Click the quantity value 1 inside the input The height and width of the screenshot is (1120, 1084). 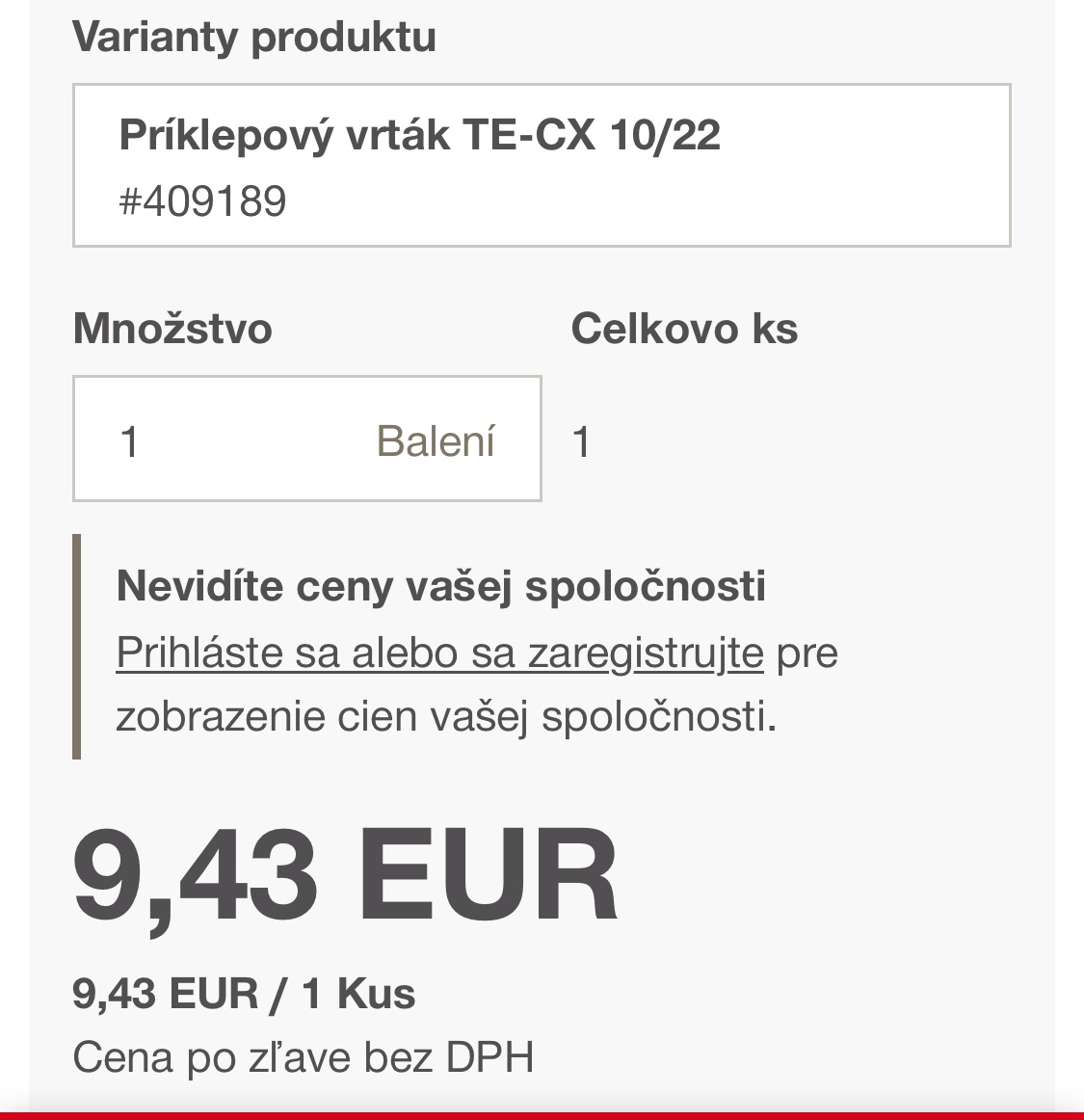130,442
